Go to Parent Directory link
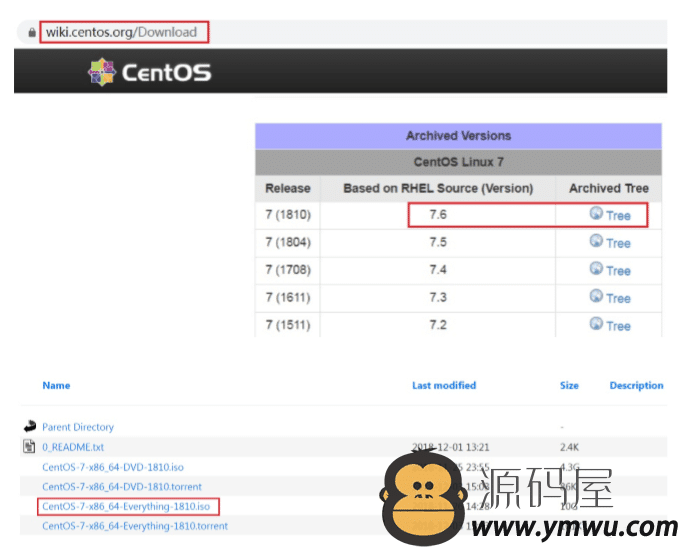 coord(78,427)
